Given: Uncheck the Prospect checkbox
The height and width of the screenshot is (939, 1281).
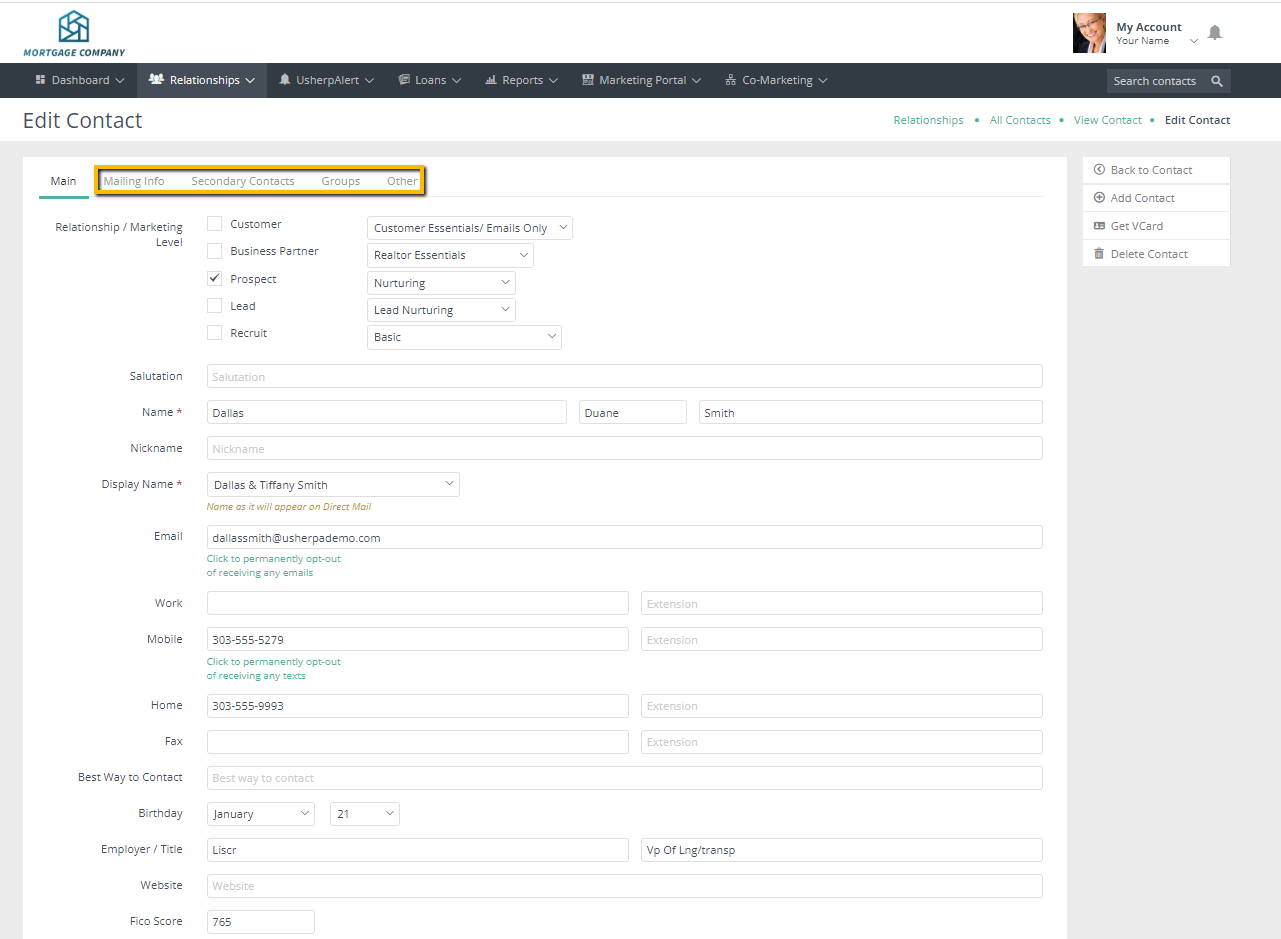Looking at the screenshot, I should tap(214, 279).
